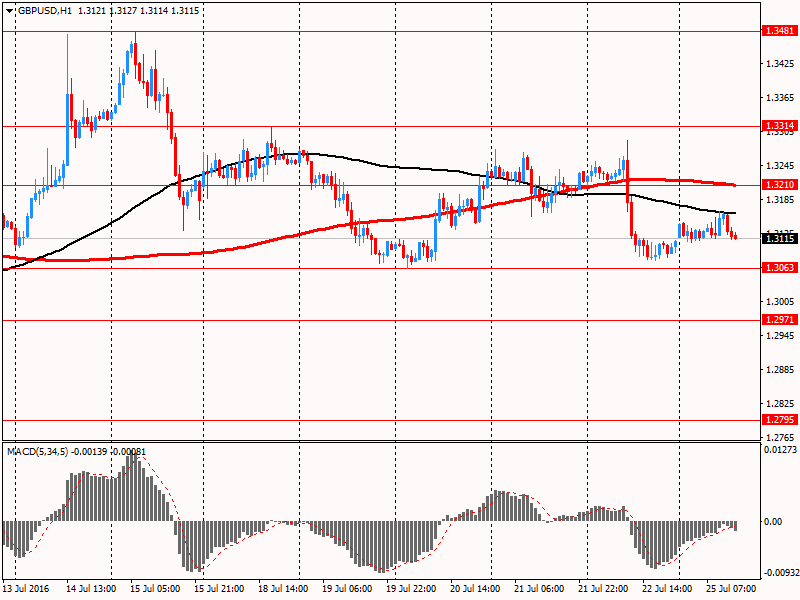Click the 19 Jul 06:00 time label
Screen dimensions: 800x600
click(x=347, y=589)
